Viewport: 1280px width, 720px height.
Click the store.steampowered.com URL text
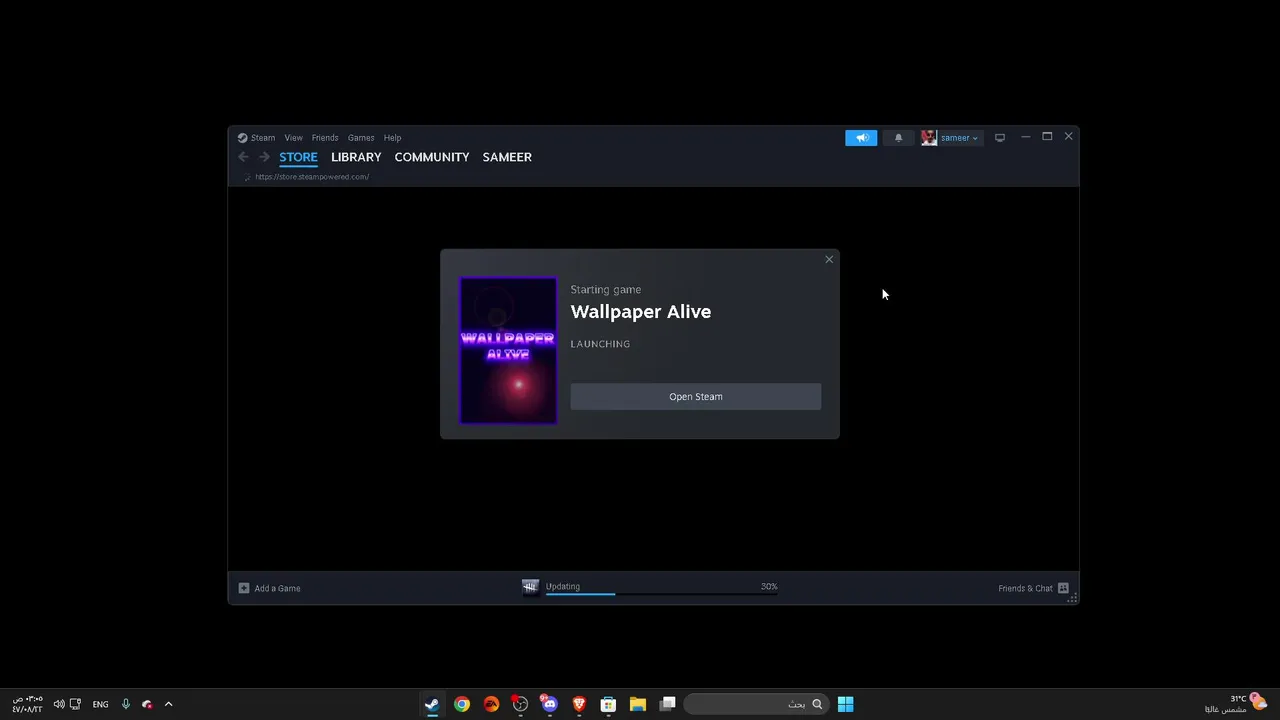coord(312,177)
